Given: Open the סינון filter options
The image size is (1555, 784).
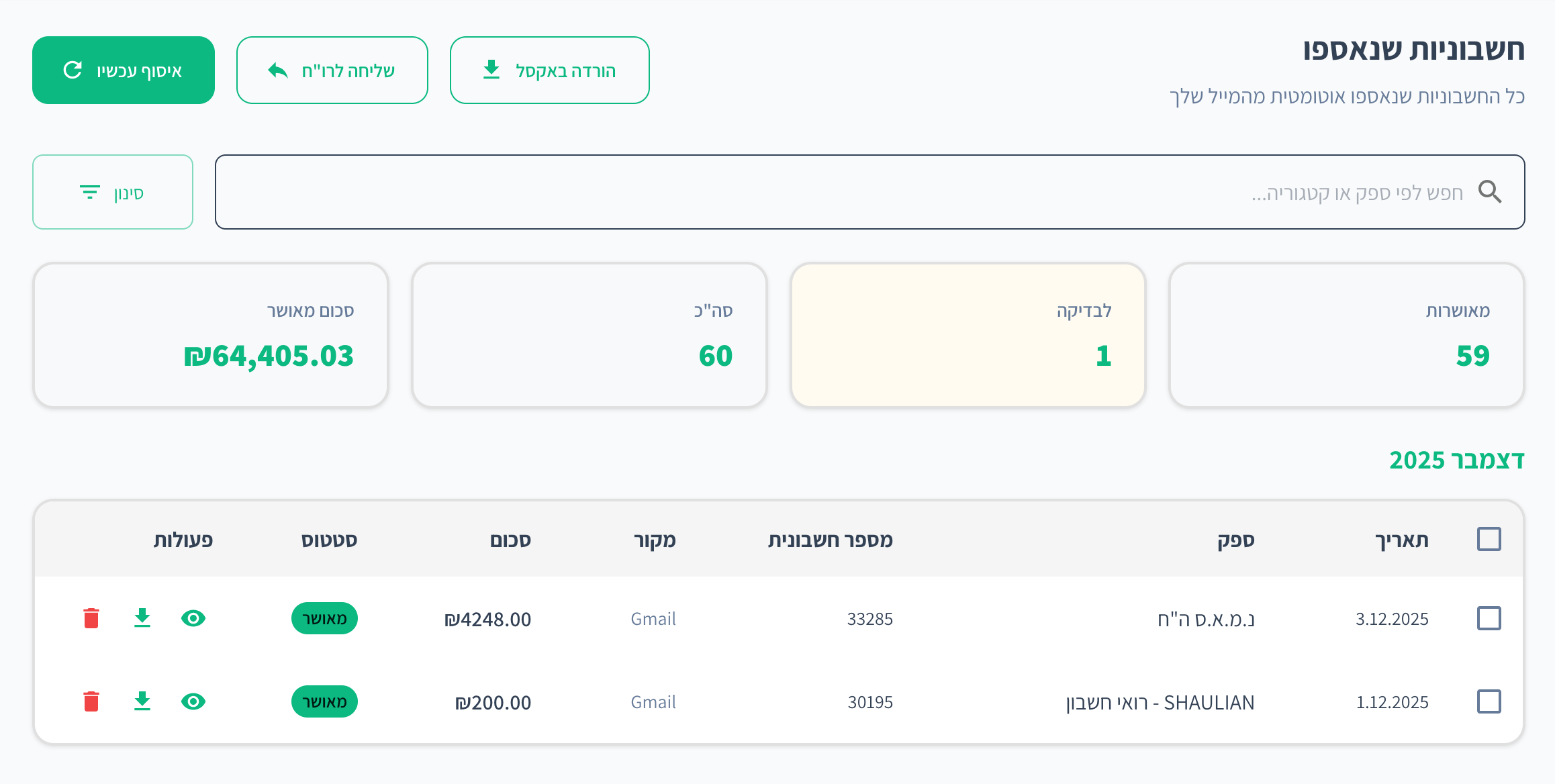Looking at the screenshot, I should pyautogui.click(x=113, y=192).
